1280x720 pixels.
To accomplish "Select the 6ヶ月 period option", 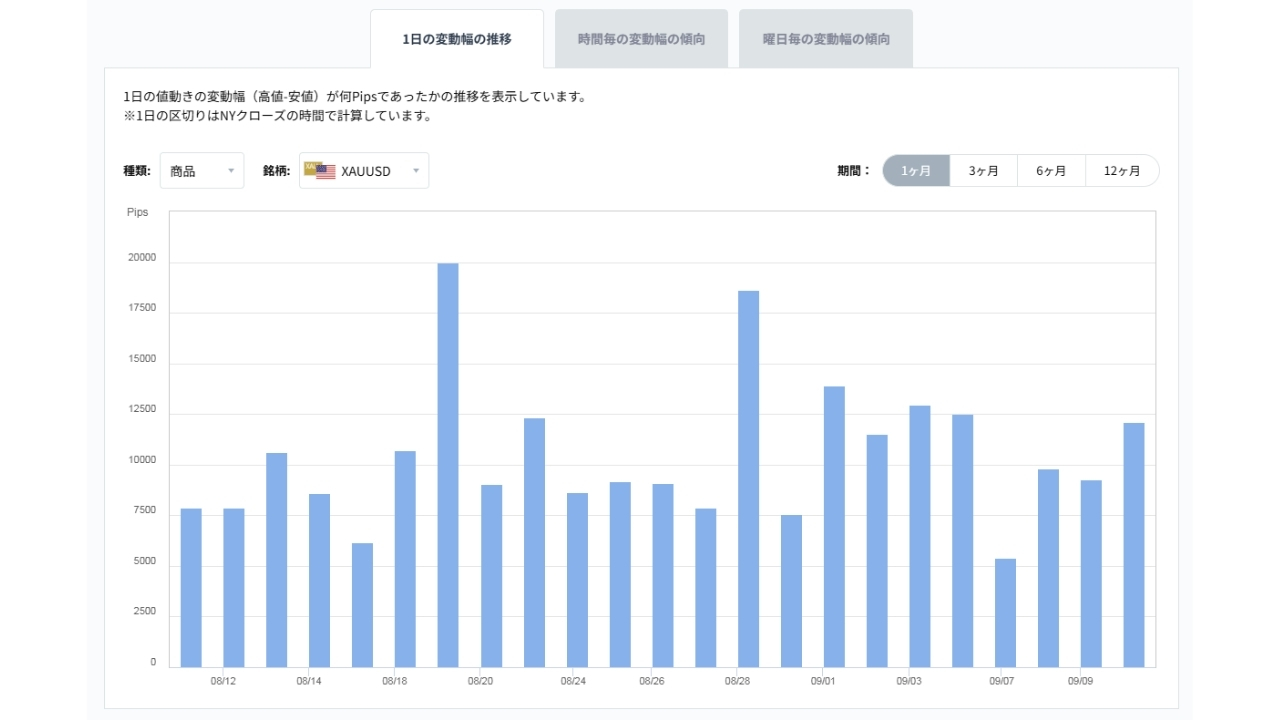I will [x=1051, y=171].
